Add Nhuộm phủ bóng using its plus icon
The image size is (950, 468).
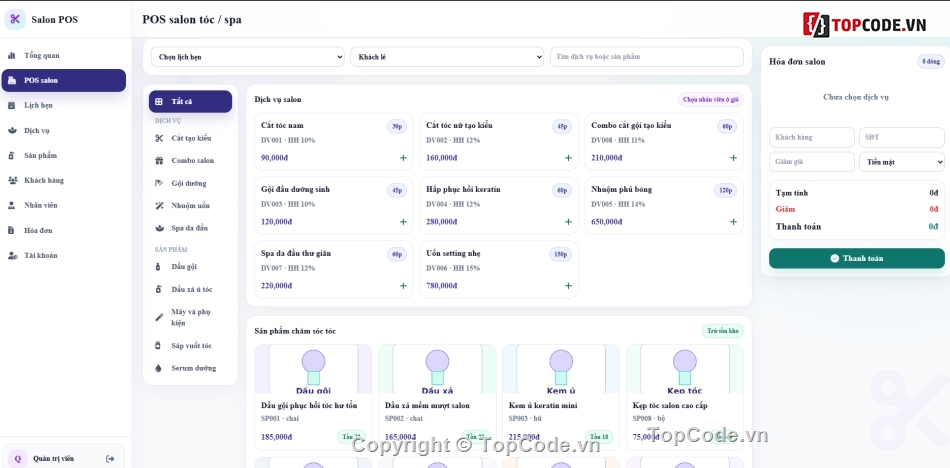pos(733,222)
